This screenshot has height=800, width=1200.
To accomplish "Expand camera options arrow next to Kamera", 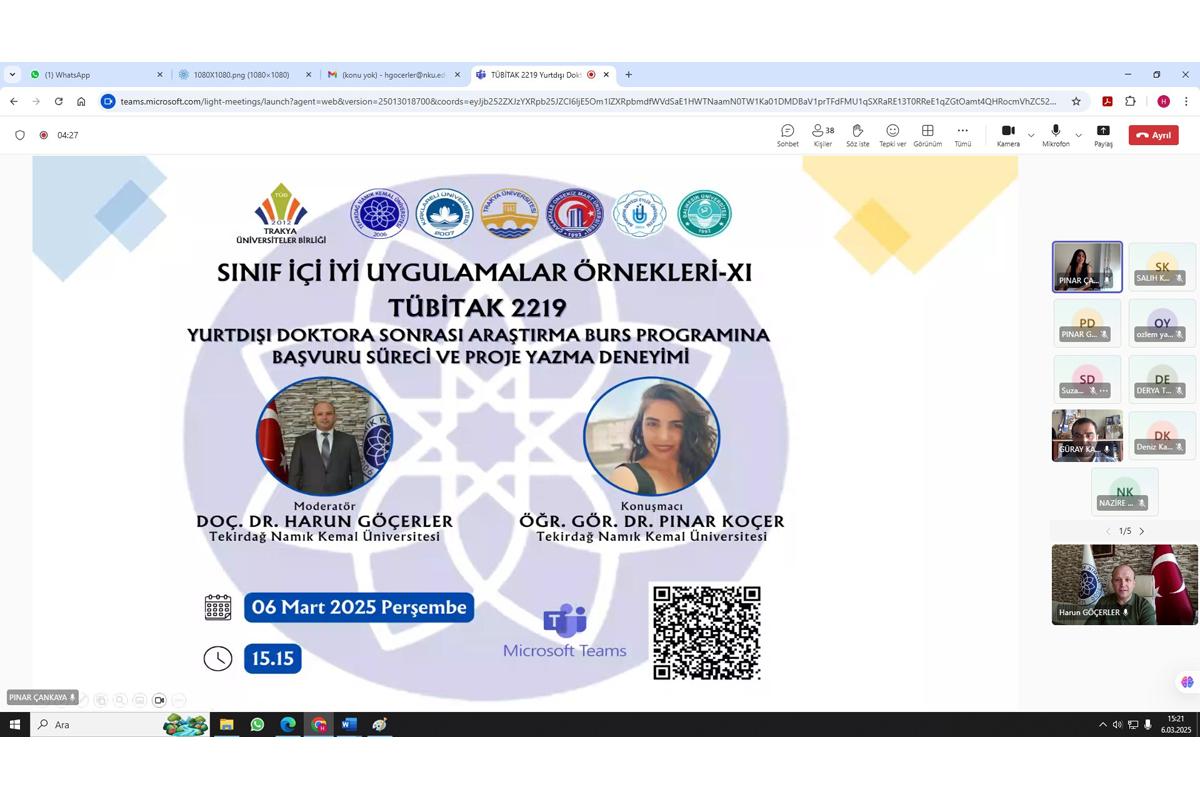I will click(1031, 135).
